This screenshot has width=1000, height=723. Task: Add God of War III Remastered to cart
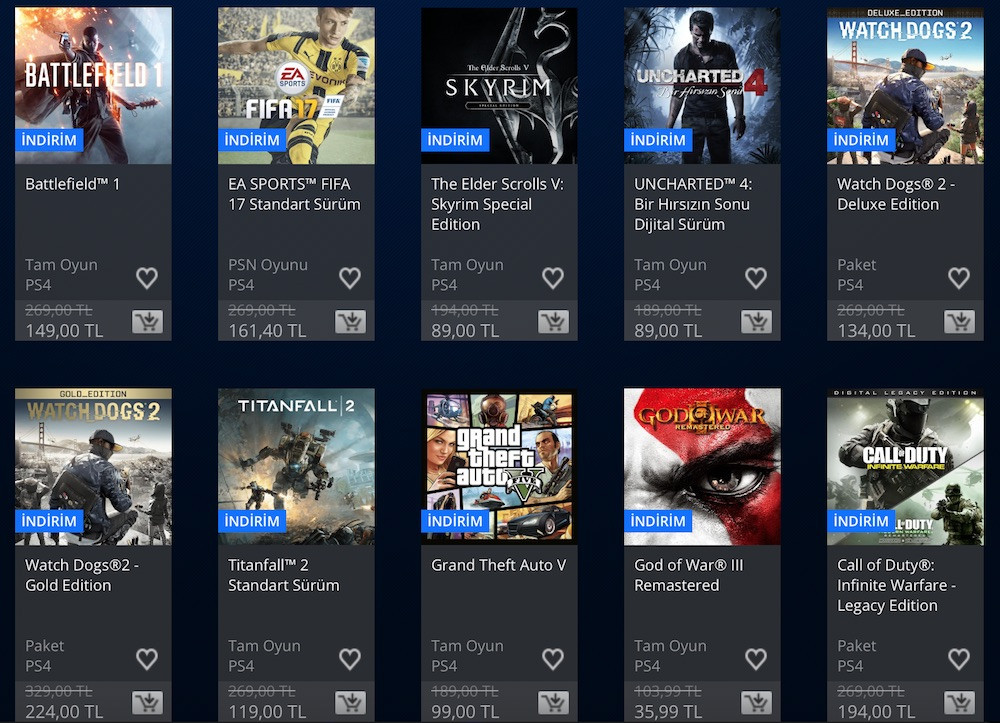point(756,703)
